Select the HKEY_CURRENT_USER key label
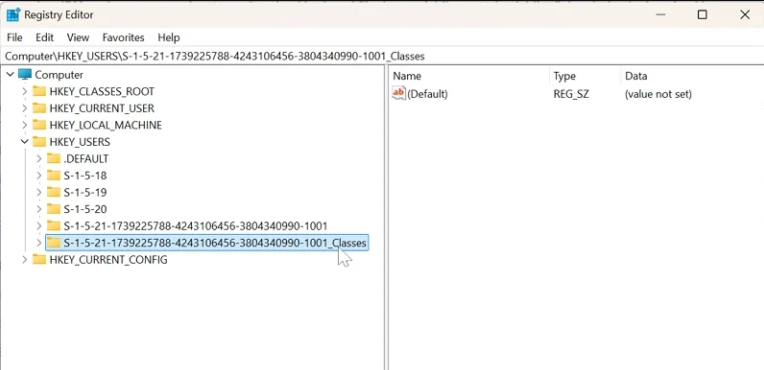 (102, 108)
